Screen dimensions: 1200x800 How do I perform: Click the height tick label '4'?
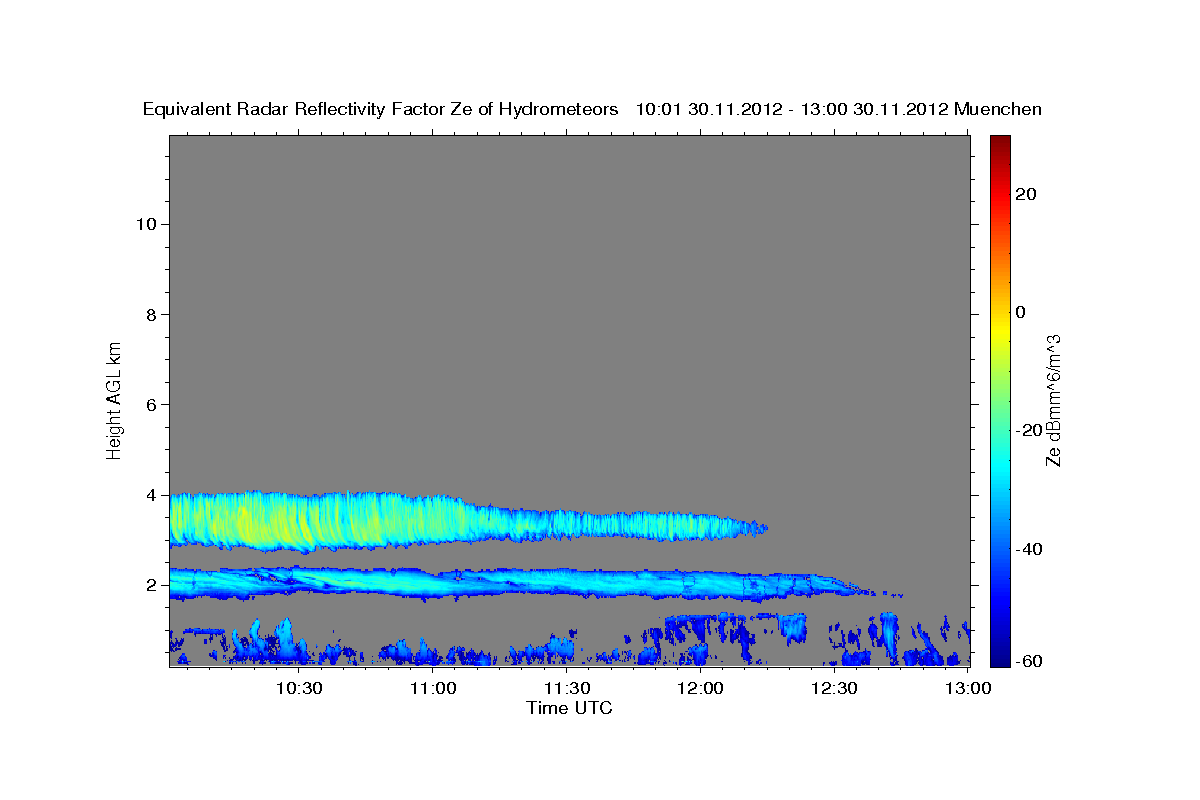tap(151, 495)
